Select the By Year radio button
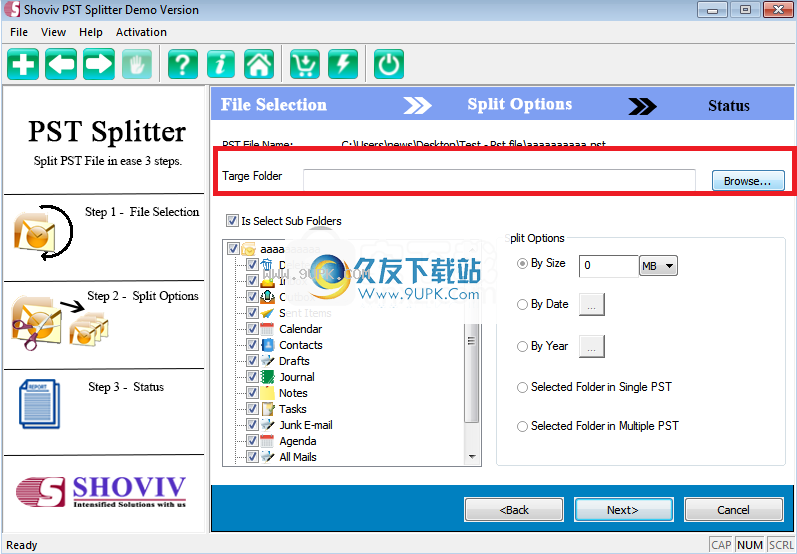The image size is (797, 554). point(522,347)
